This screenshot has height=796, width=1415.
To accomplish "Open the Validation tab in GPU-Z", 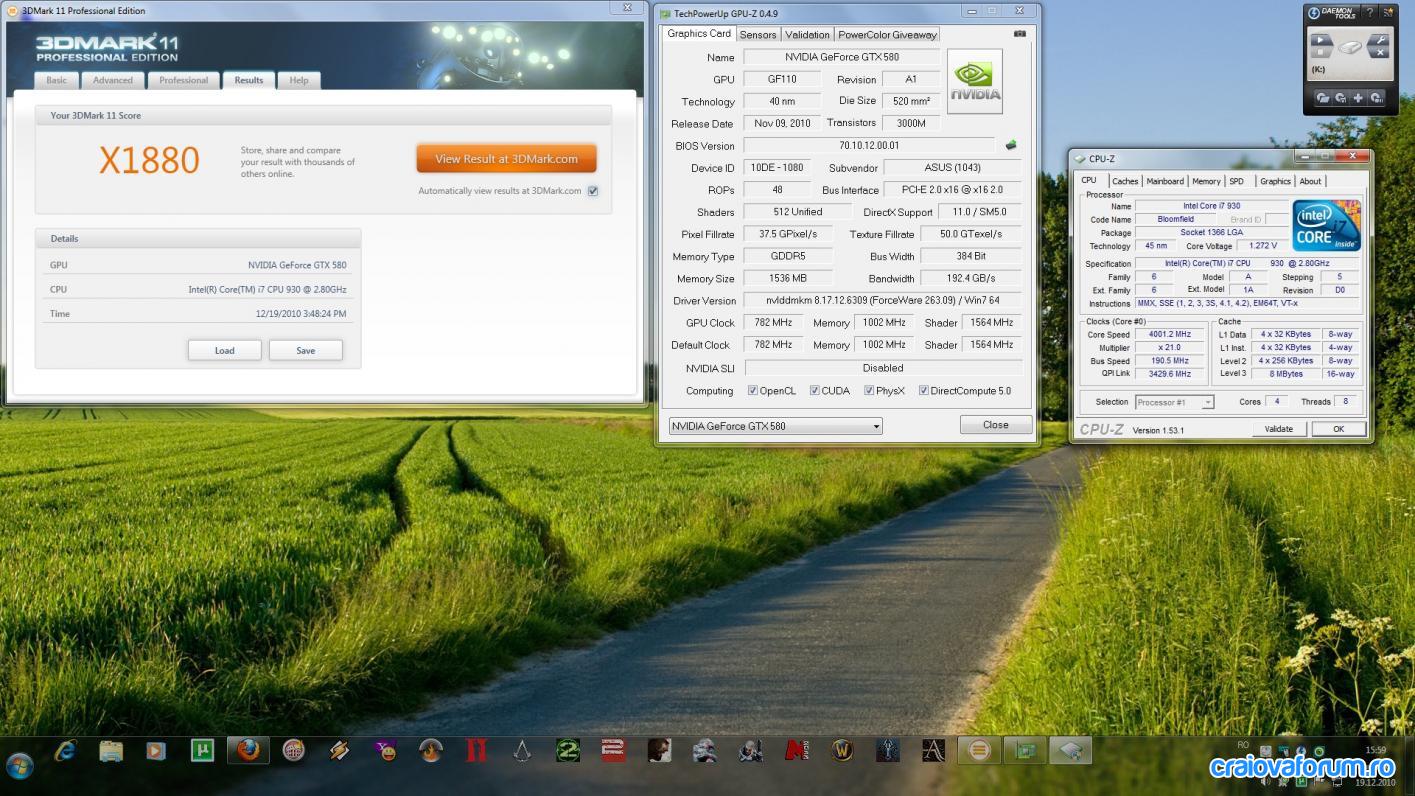I will click(x=807, y=34).
